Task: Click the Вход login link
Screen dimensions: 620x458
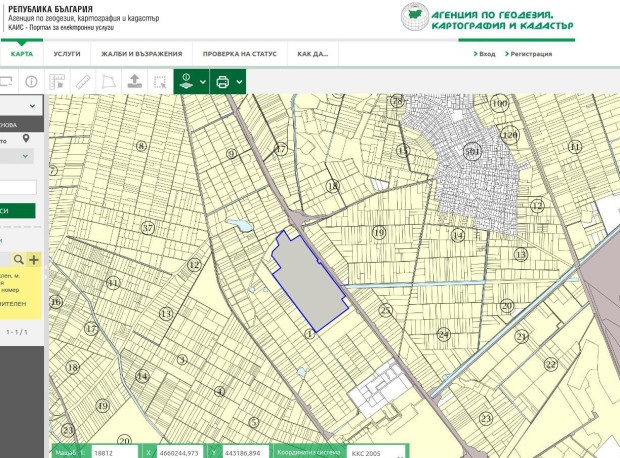Action: click(x=486, y=54)
